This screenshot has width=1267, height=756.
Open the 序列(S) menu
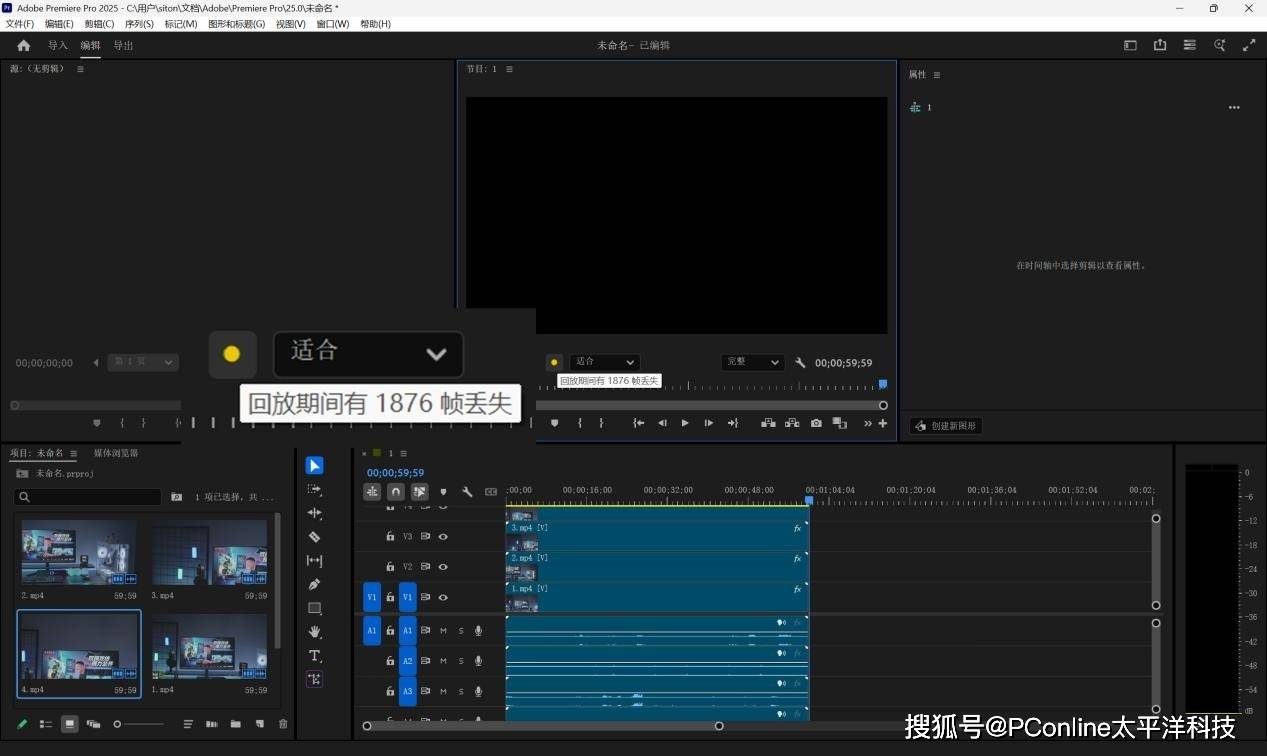point(139,24)
